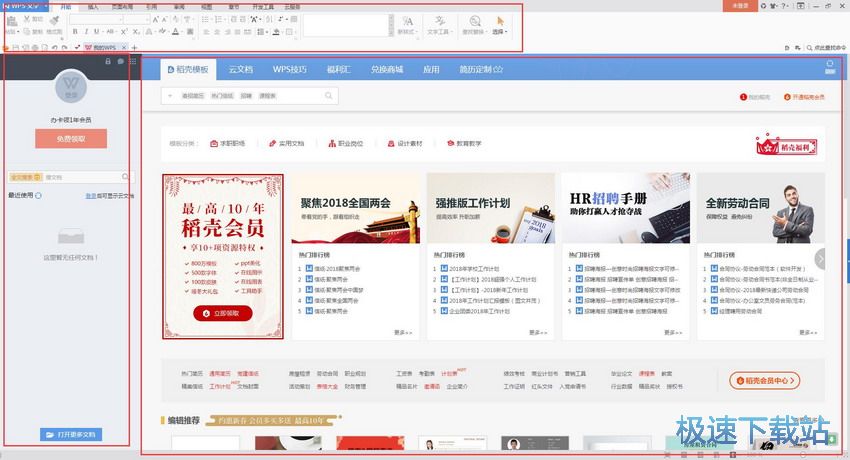Click the orange login button in title bar
850x460 pixels.
pos(740,6)
